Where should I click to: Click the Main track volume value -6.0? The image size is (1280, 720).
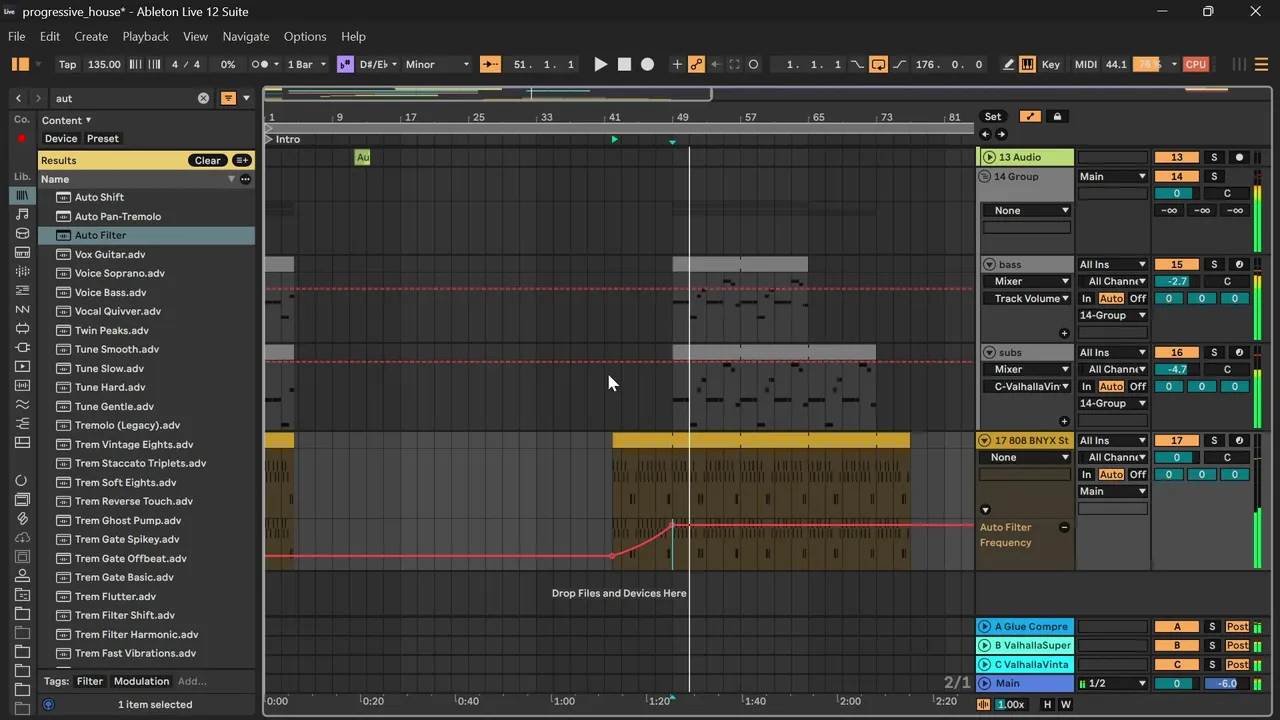click(x=1227, y=684)
